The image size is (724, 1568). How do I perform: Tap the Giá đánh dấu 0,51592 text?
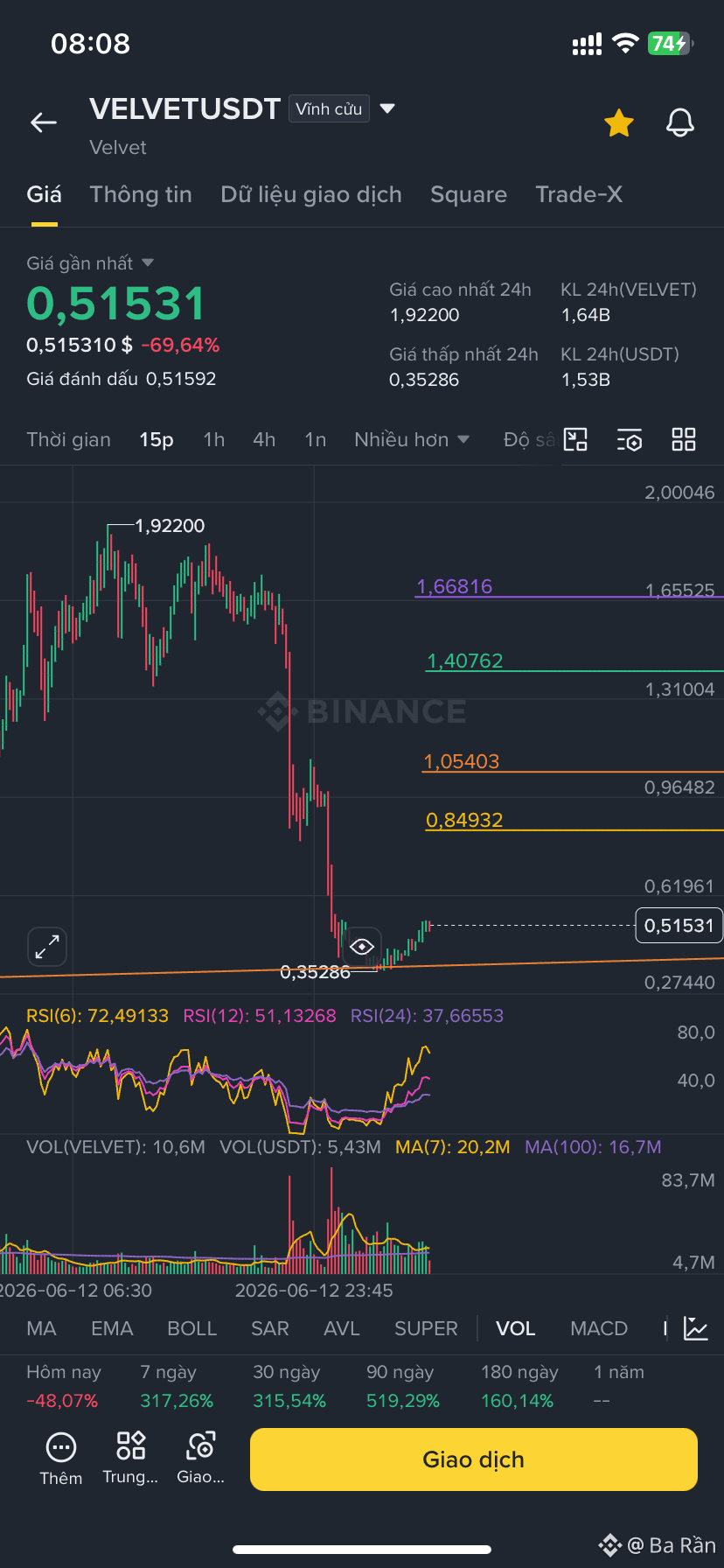(x=122, y=379)
